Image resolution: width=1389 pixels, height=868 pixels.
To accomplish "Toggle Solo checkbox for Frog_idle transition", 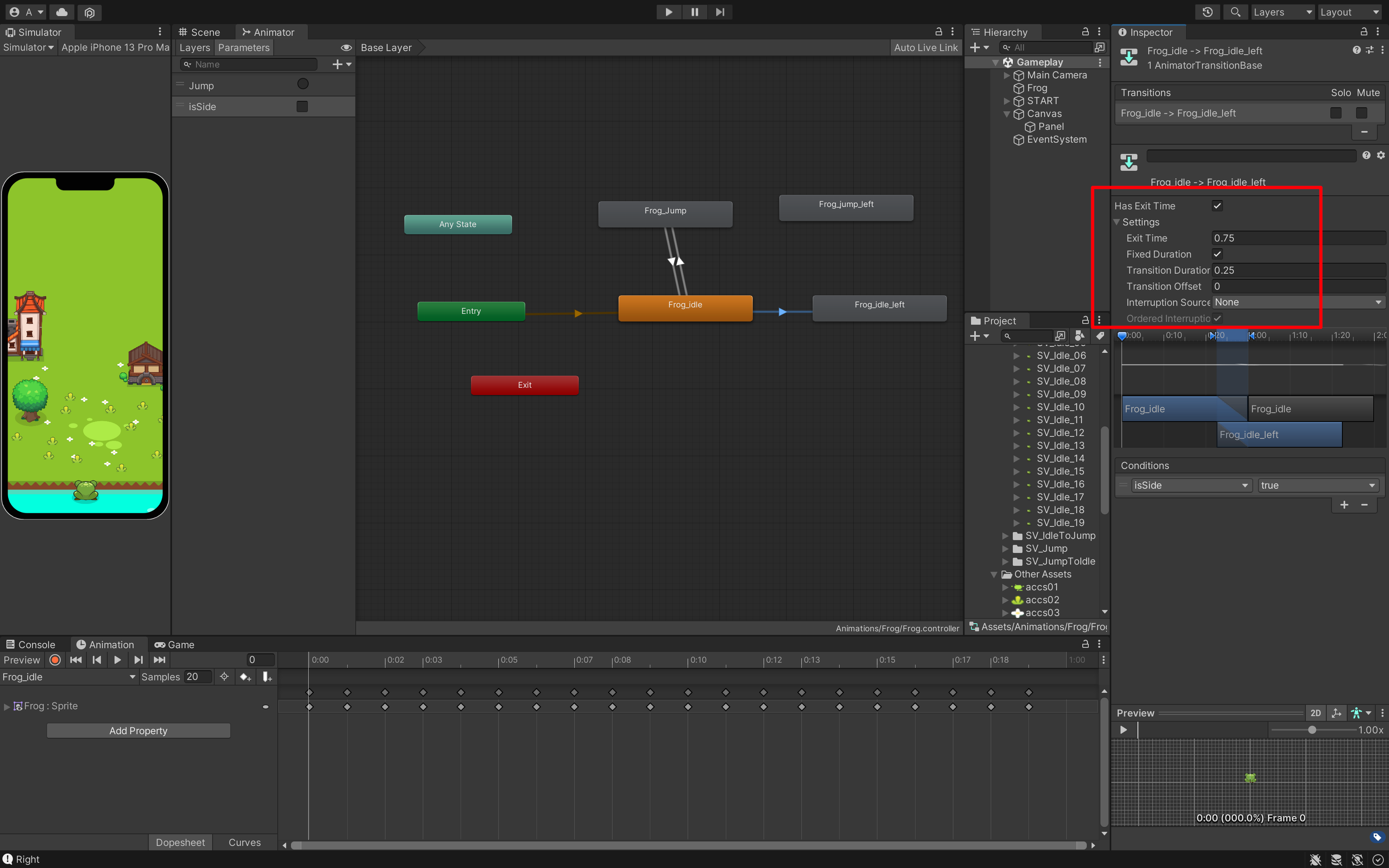I will pos(1336,113).
